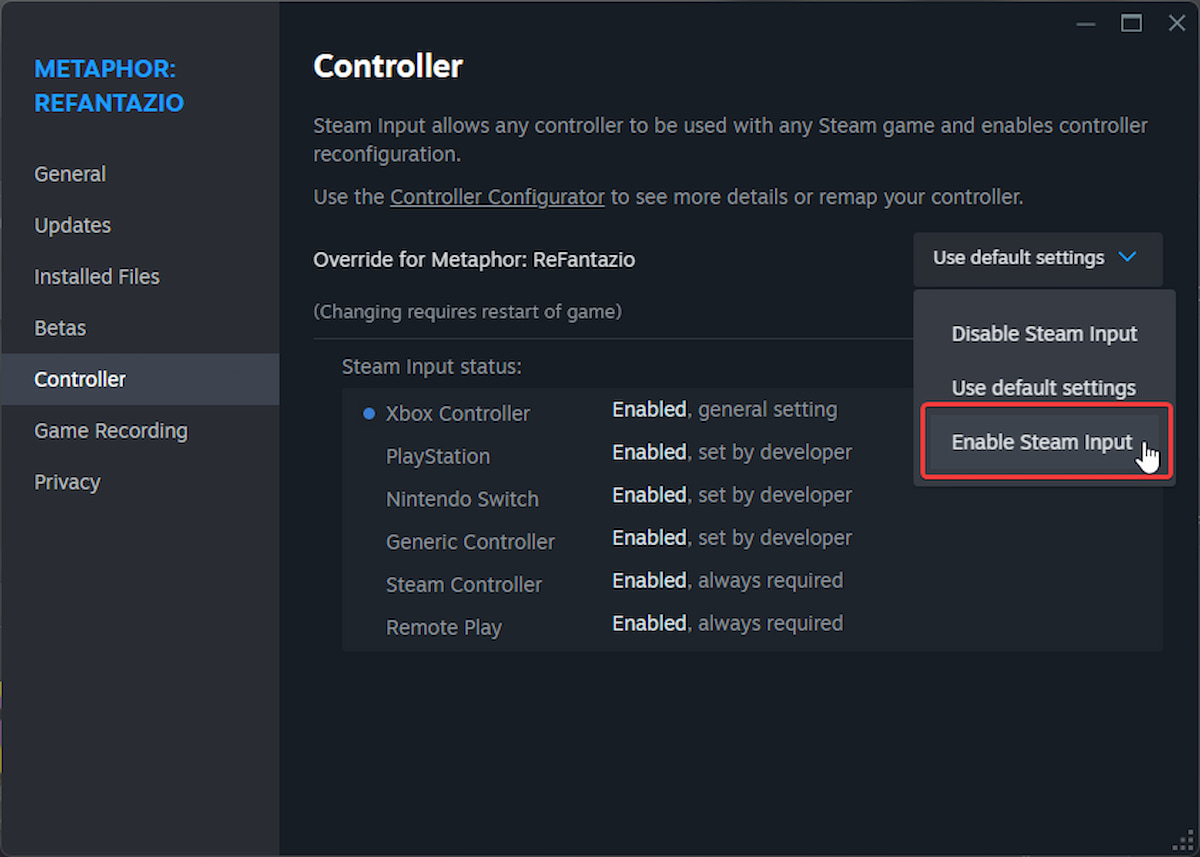Click the window resize grip
The height and width of the screenshot is (857, 1200).
[1184, 841]
